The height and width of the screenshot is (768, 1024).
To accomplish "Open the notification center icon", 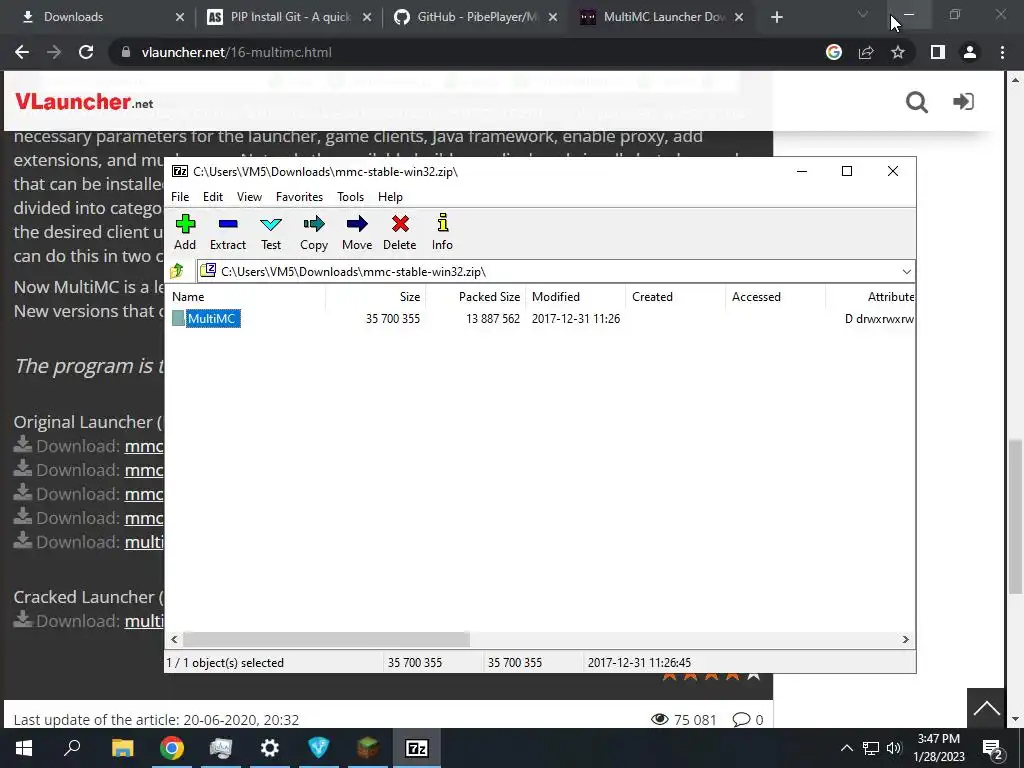I will click(993, 748).
